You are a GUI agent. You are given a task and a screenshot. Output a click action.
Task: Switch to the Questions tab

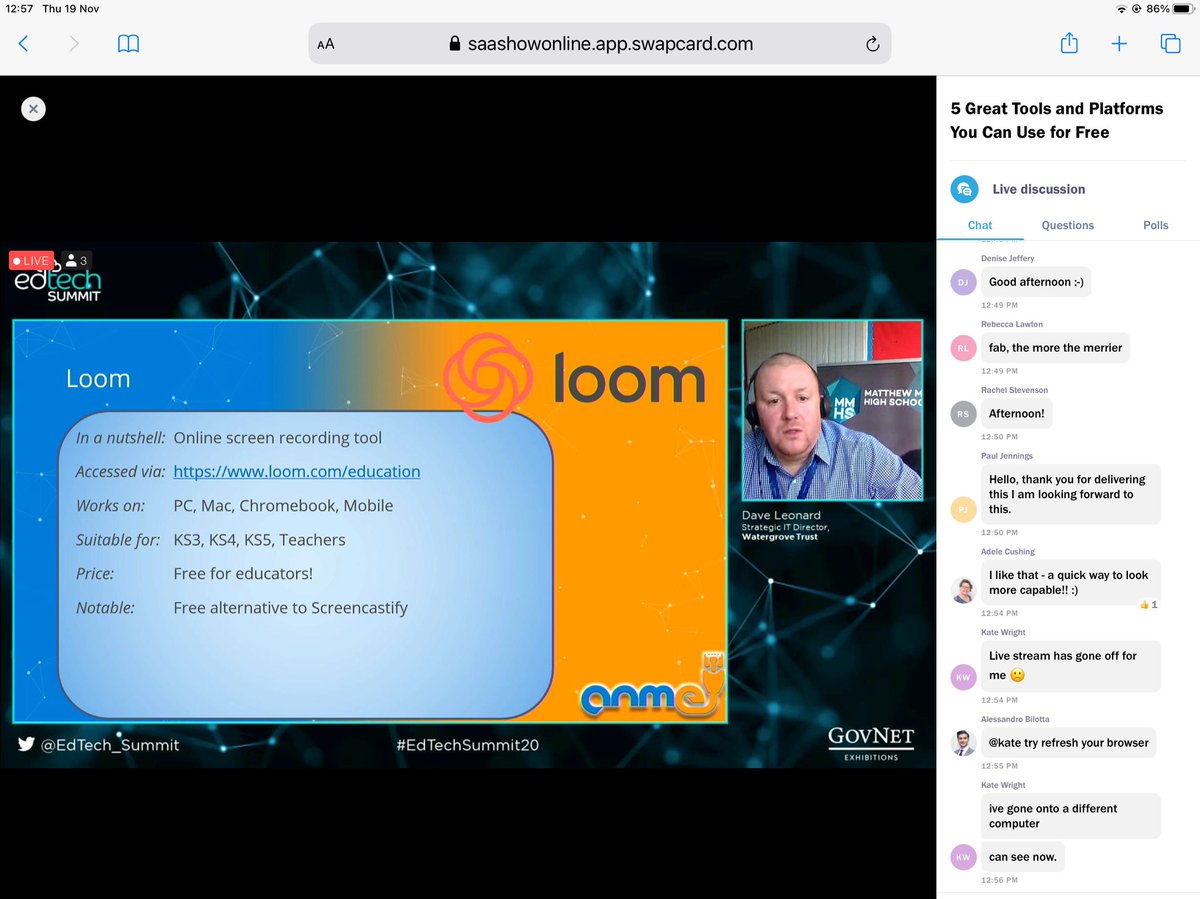point(1068,225)
